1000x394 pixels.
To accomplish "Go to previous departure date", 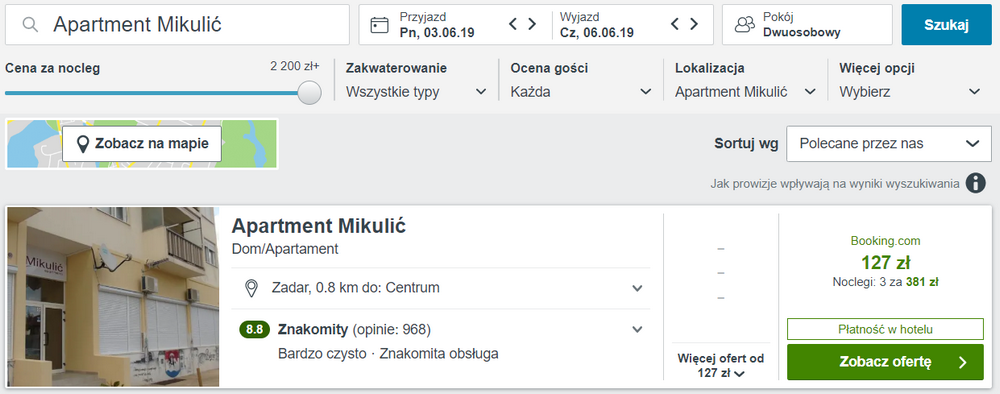I will coord(675,24).
